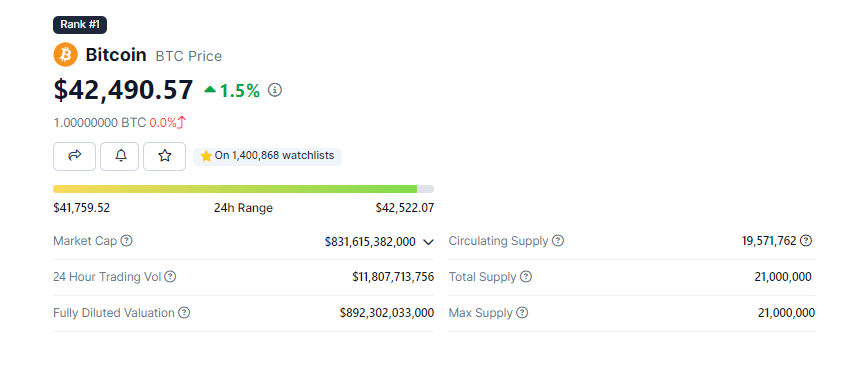Click the $831,615,382,000 value
Image resolution: width=842 pixels, height=373 pixels.
click(x=370, y=242)
